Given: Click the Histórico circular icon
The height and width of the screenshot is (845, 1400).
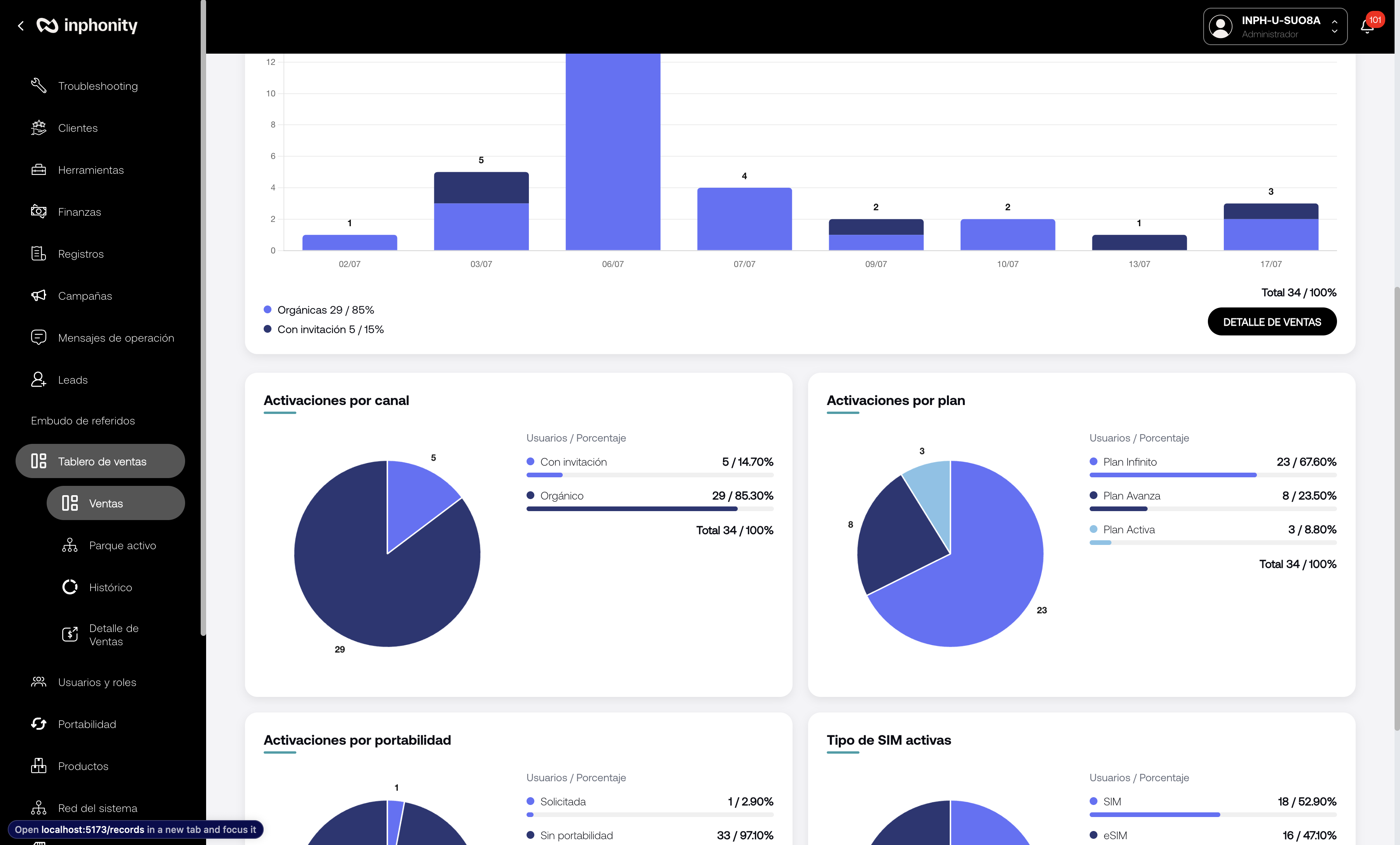Looking at the screenshot, I should click(x=70, y=587).
